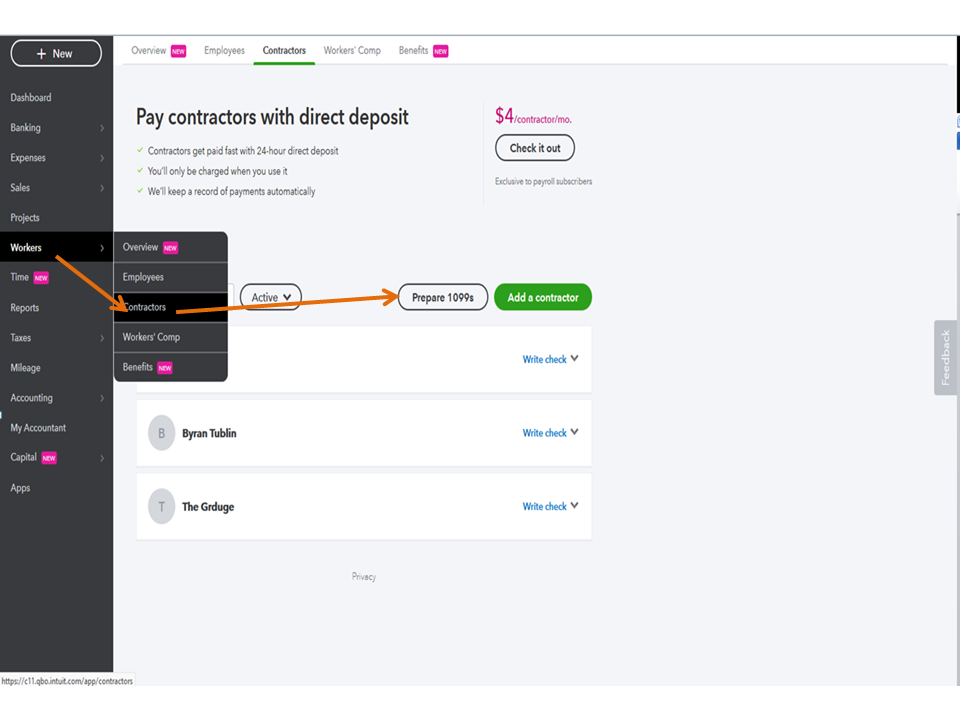Click Add a contractor button
Viewport: 960px width, 720px height.
click(543, 297)
